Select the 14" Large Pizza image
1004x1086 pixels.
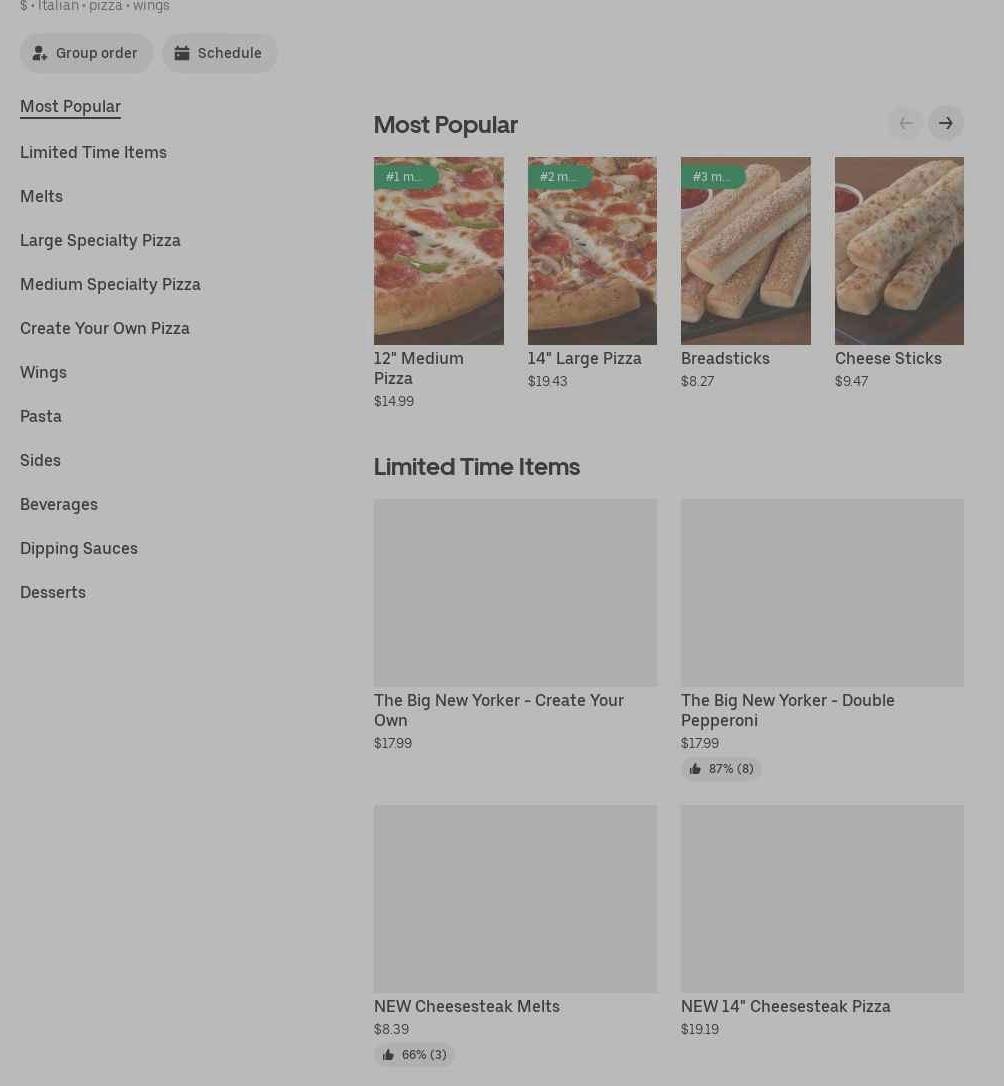[x=592, y=251]
